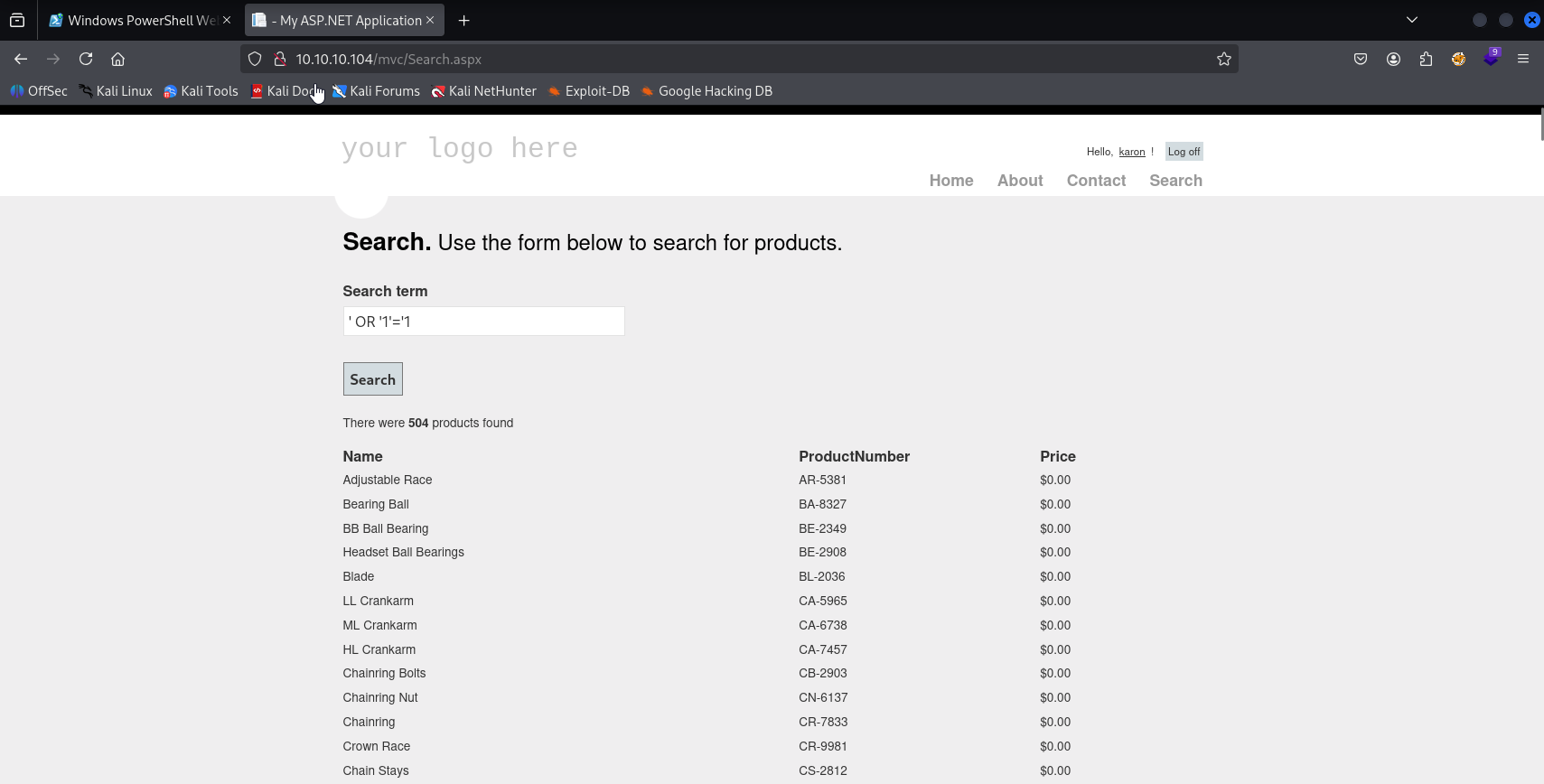Open the Exploit-DB bookmark
Viewport: 1544px width, 784px height.
coord(588,91)
